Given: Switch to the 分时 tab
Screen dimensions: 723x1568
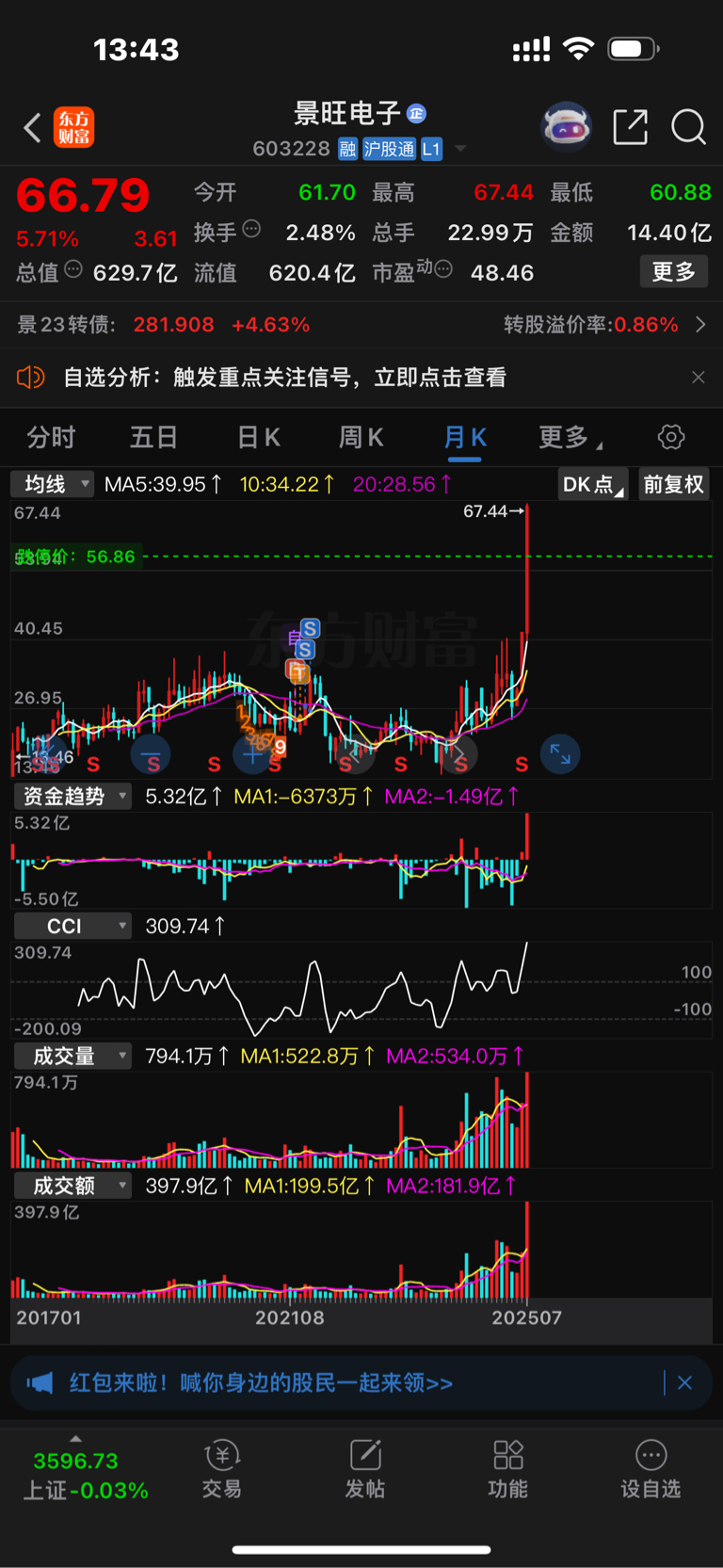Looking at the screenshot, I should coord(51,437).
